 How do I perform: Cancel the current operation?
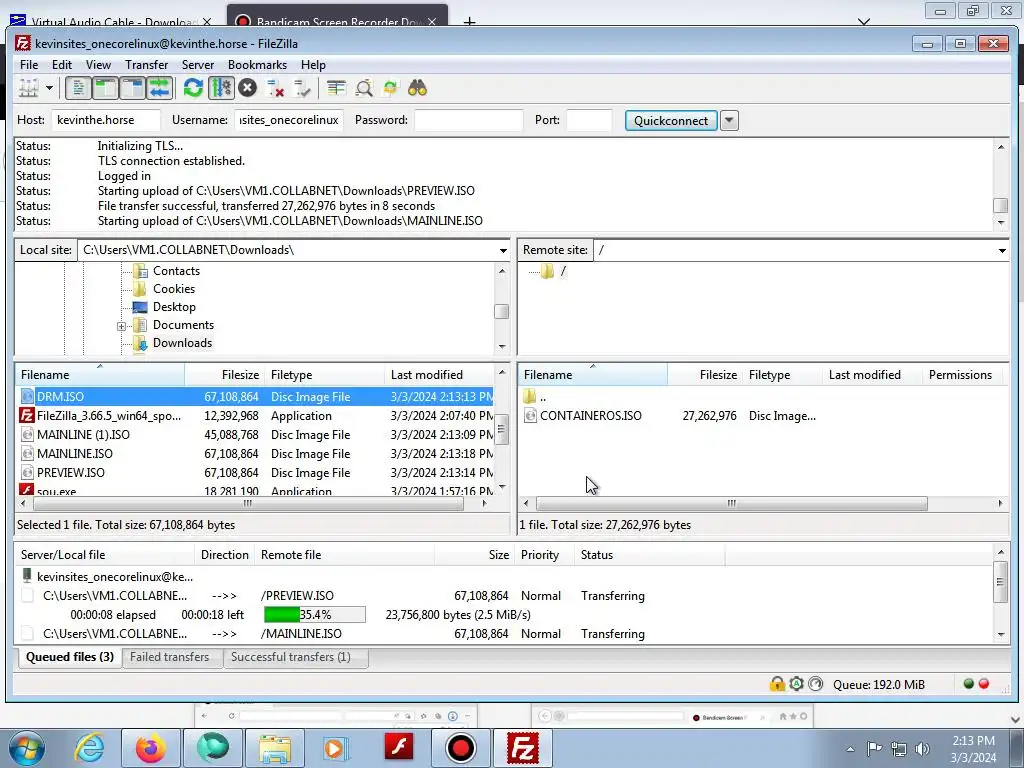248,88
